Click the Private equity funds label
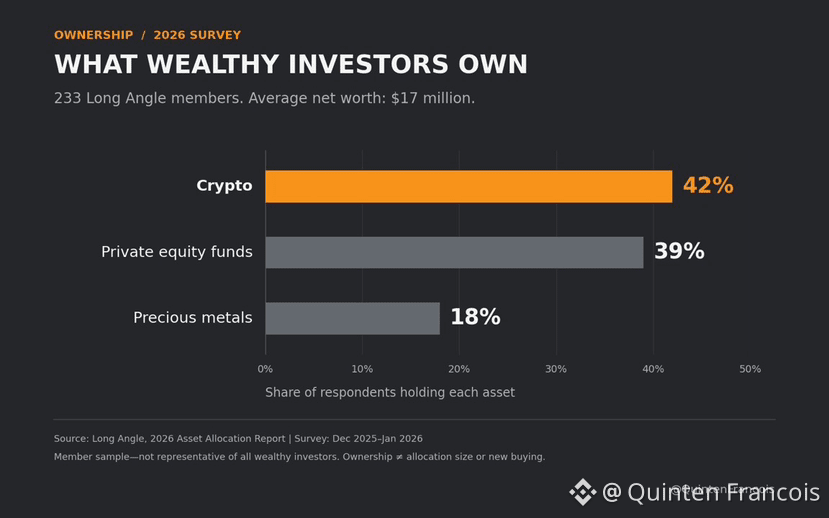This screenshot has width=829, height=518. tap(177, 252)
